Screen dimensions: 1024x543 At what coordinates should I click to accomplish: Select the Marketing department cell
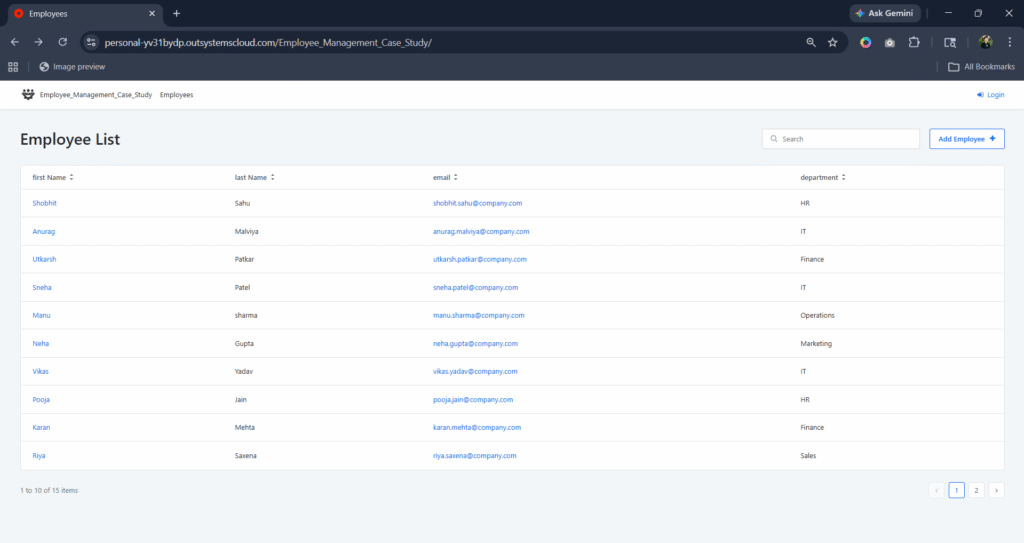(816, 343)
